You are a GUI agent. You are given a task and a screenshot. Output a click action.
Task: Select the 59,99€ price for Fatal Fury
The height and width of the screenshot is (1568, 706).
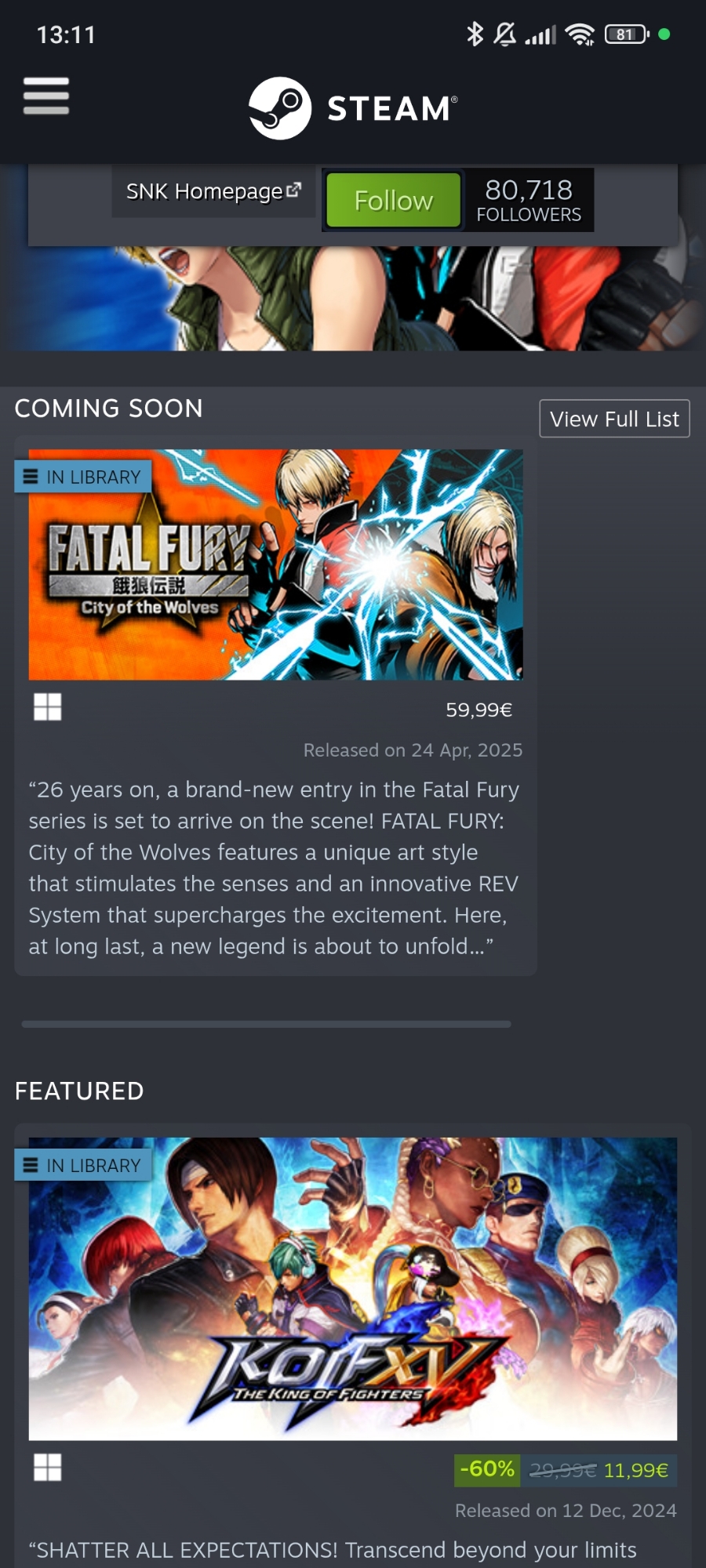[x=479, y=710]
